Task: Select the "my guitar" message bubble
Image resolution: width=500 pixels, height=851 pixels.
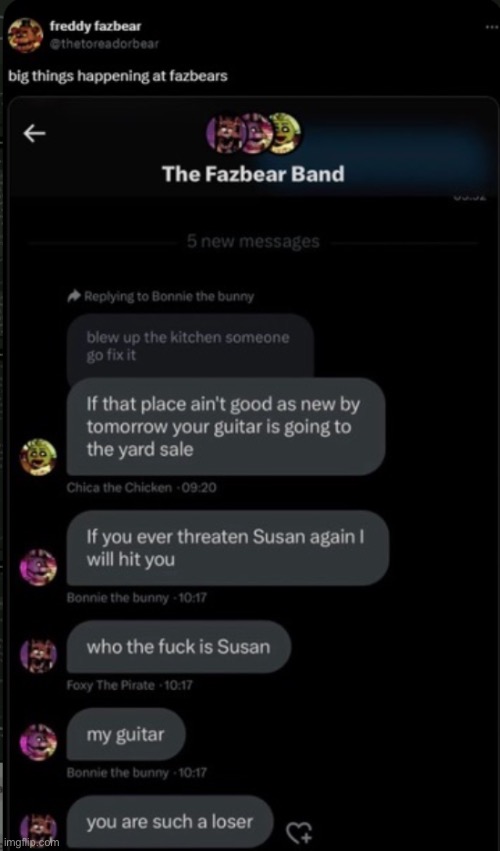Action: tap(126, 735)
